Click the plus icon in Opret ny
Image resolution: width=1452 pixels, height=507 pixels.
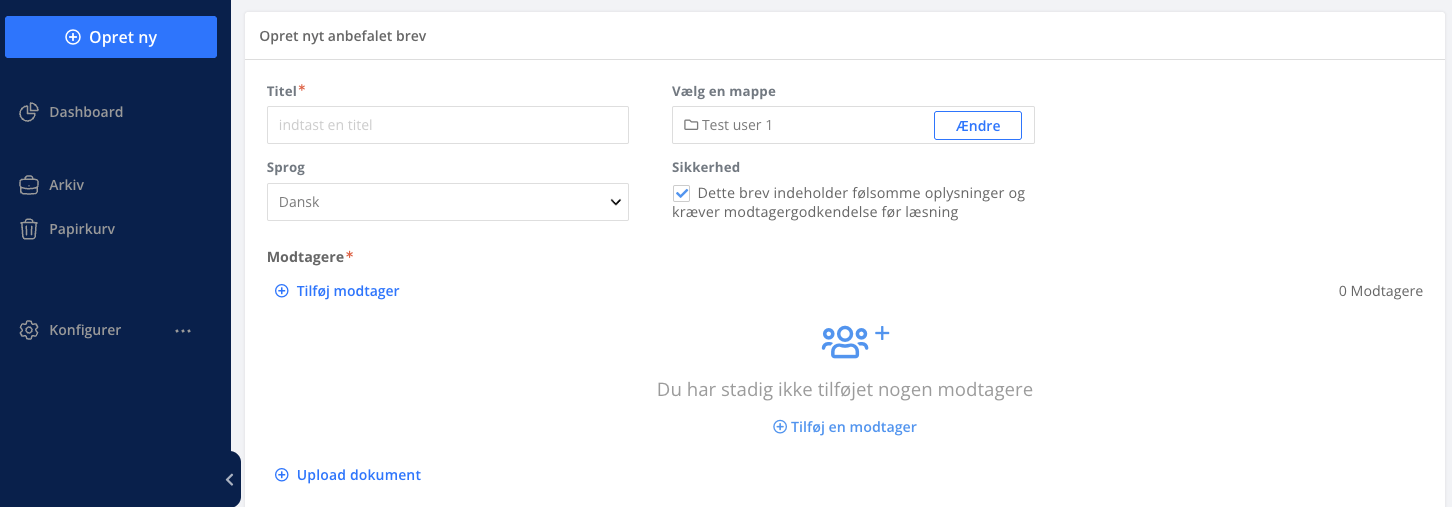point(72,37)
